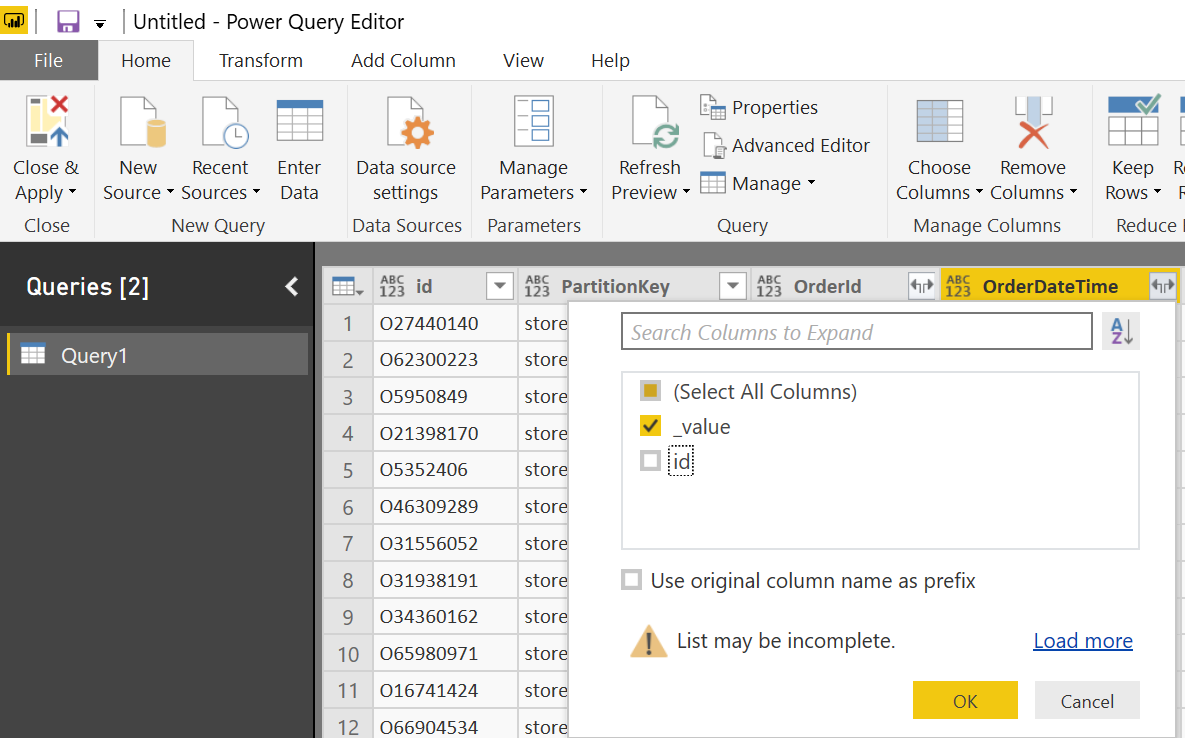
Task: Check the id column checkbox
Action: pyautogui.click(x=650, y=461)
